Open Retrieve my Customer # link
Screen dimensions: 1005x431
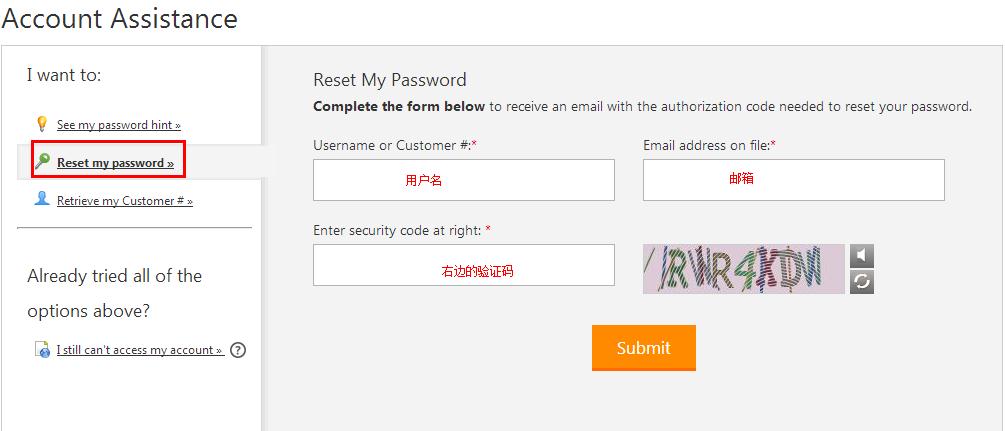(125, 201)
